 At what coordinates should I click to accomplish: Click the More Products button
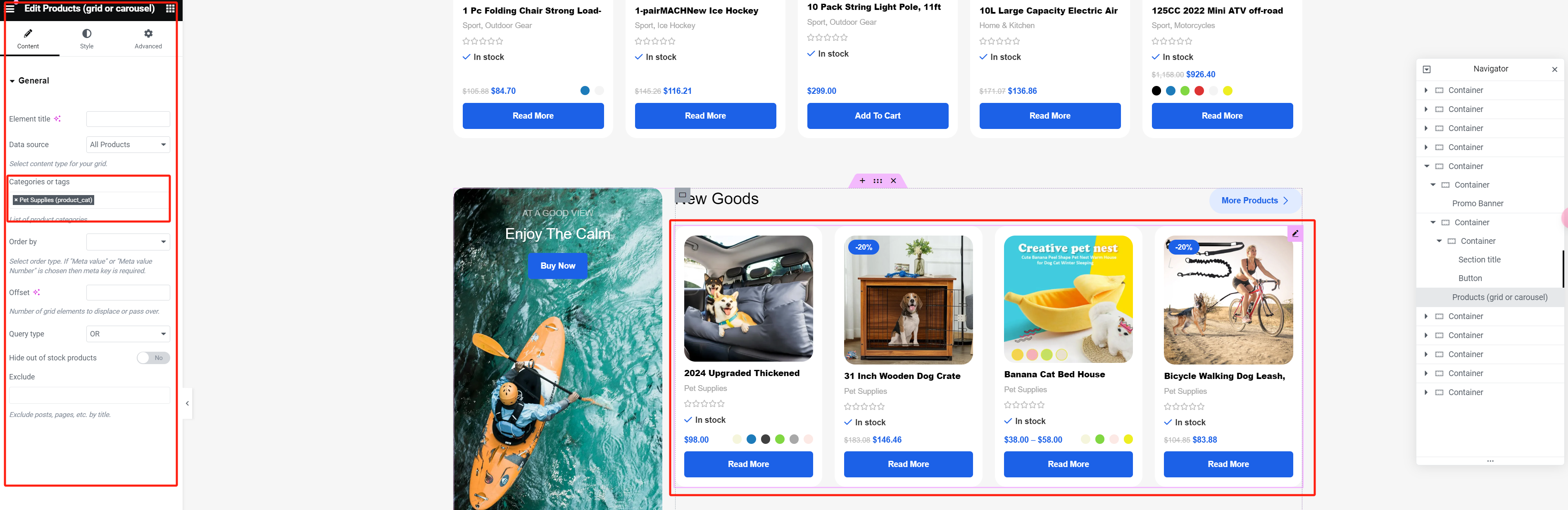1254,201
